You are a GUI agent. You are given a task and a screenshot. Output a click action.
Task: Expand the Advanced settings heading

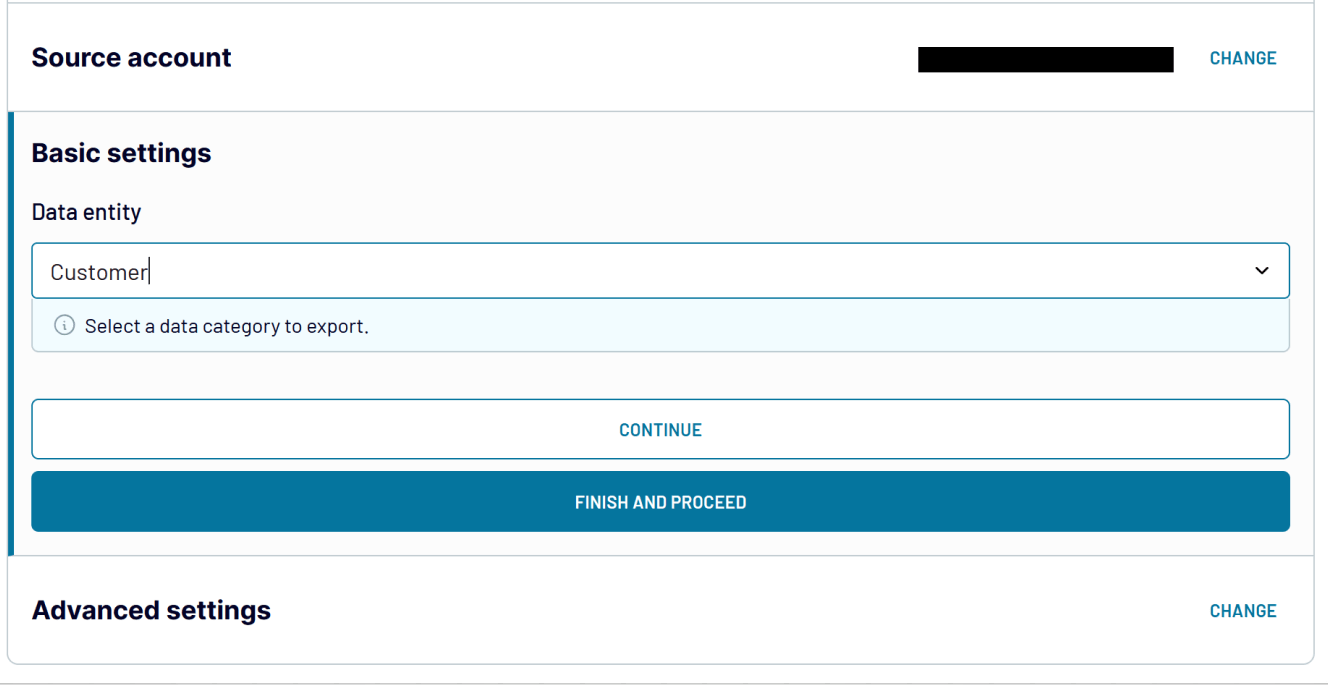(x=151, y=610)
